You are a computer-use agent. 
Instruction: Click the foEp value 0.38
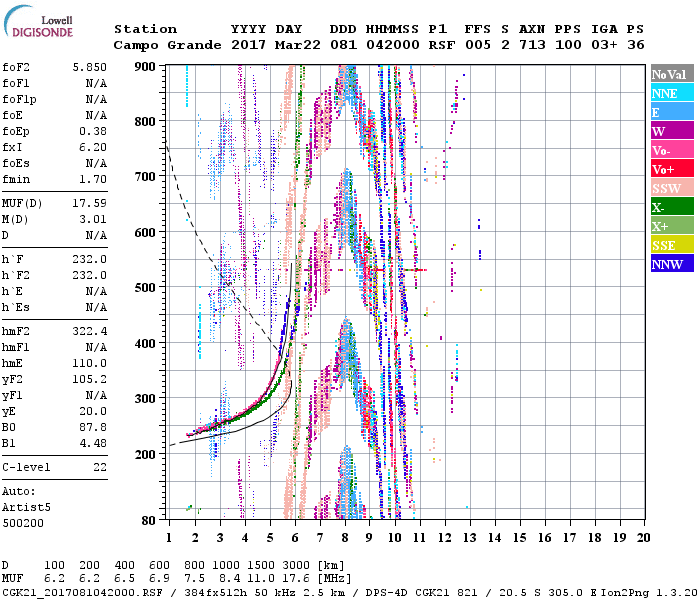(93, 131)
